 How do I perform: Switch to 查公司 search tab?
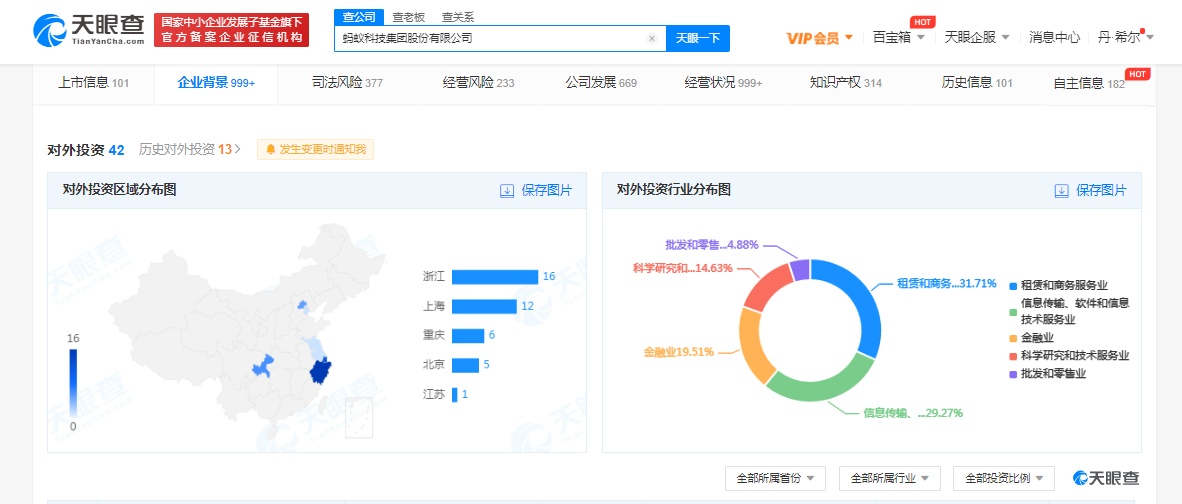click(x=359, y=17)
